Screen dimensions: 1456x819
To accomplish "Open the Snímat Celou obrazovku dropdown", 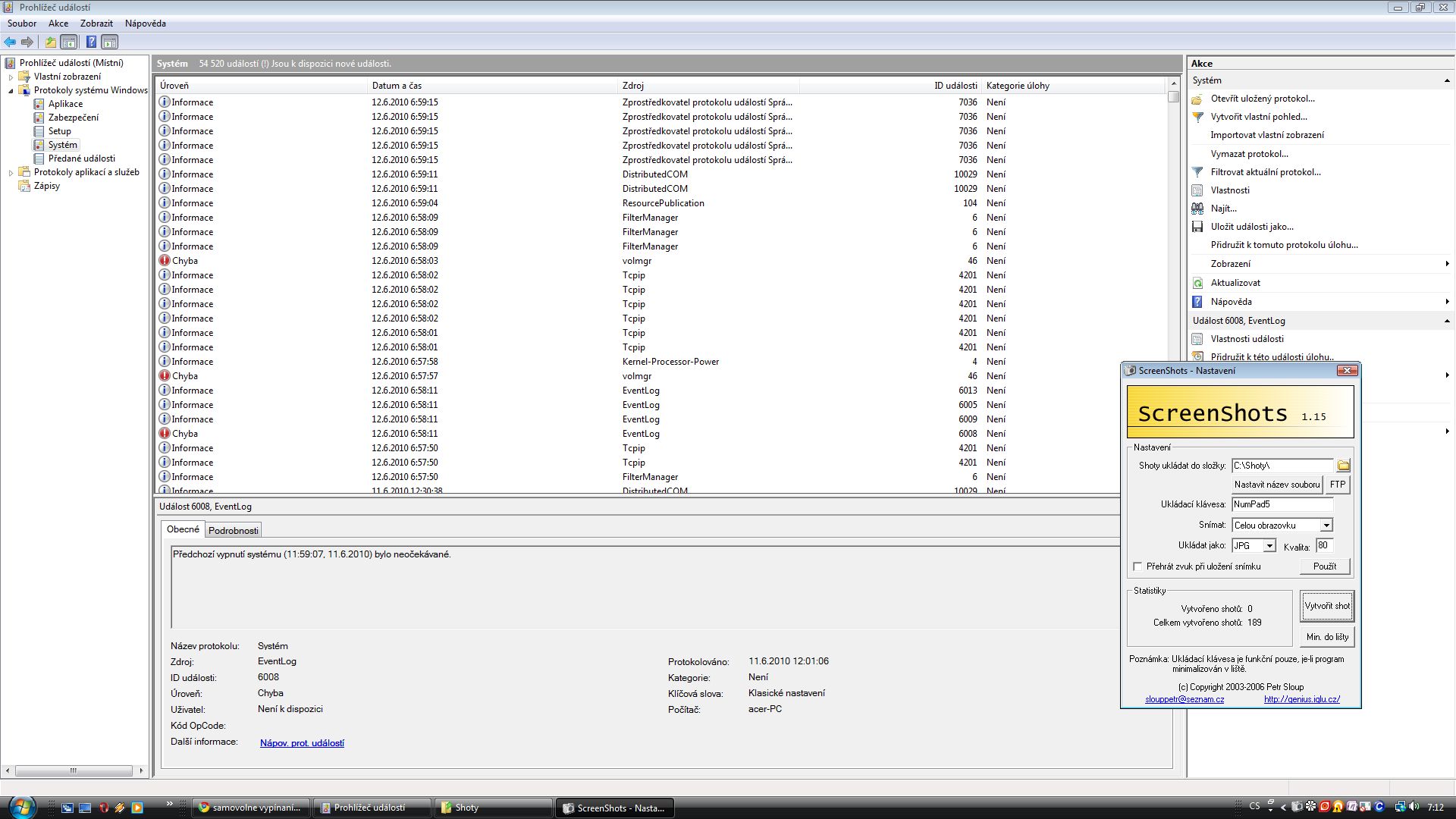I will [1326, 526].
